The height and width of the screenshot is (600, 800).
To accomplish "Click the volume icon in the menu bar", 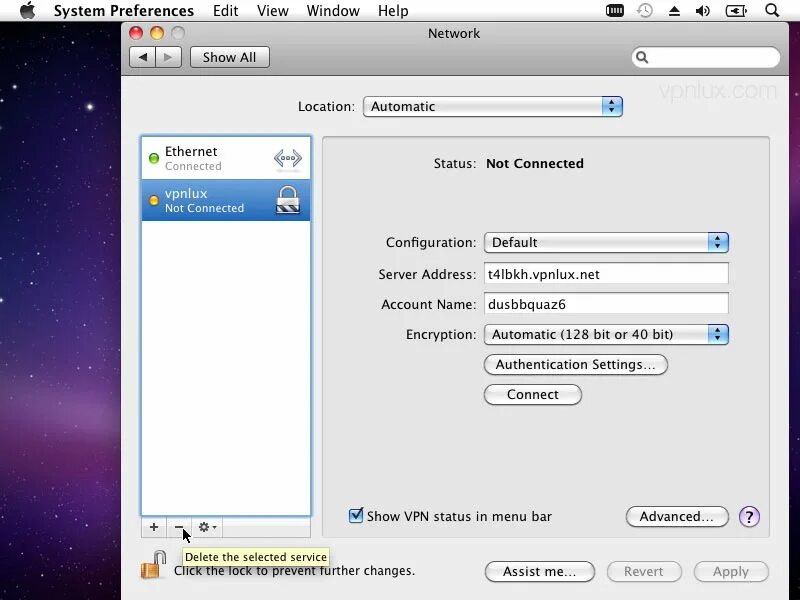I will coord(703,11).
